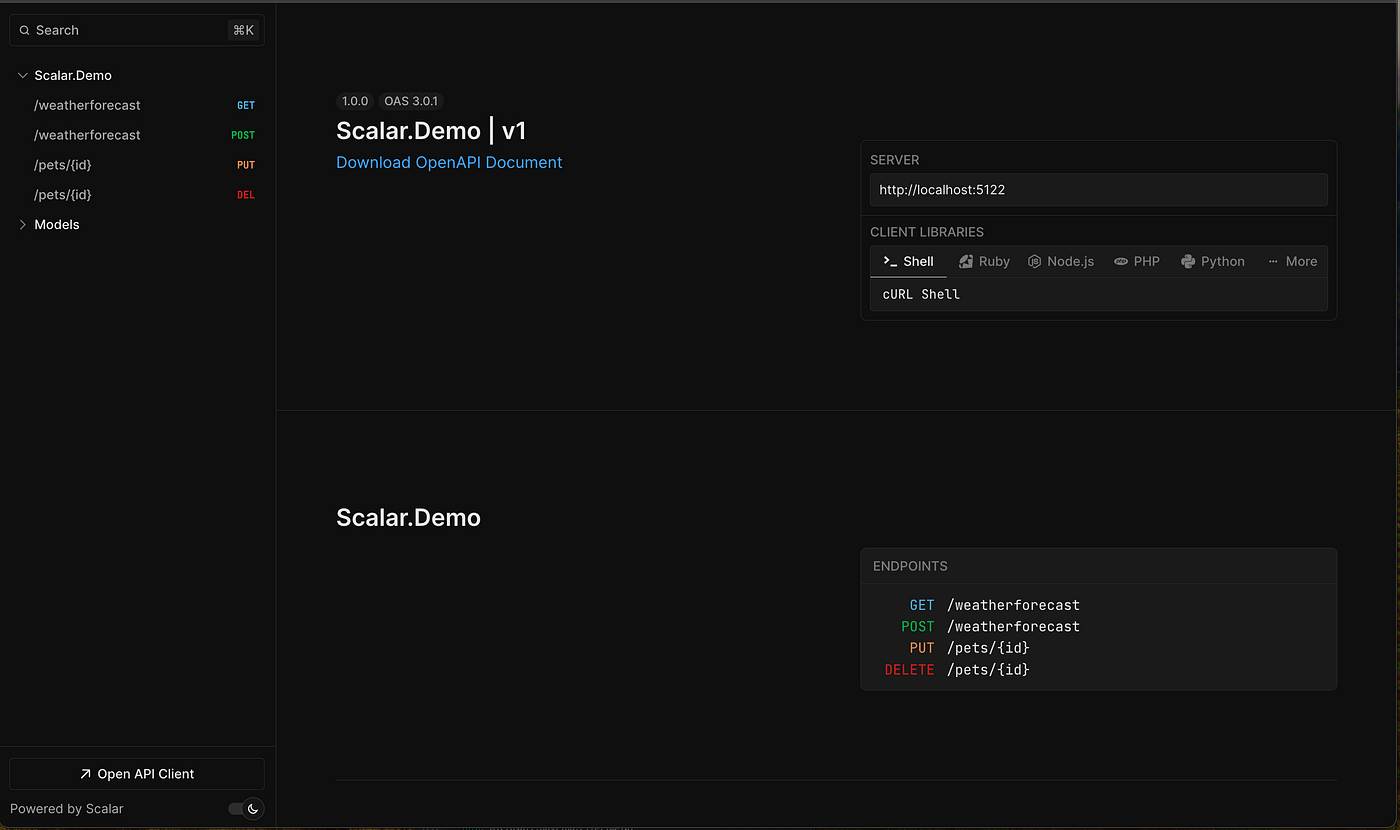Click Powered by Scalar link

point(67,809)
